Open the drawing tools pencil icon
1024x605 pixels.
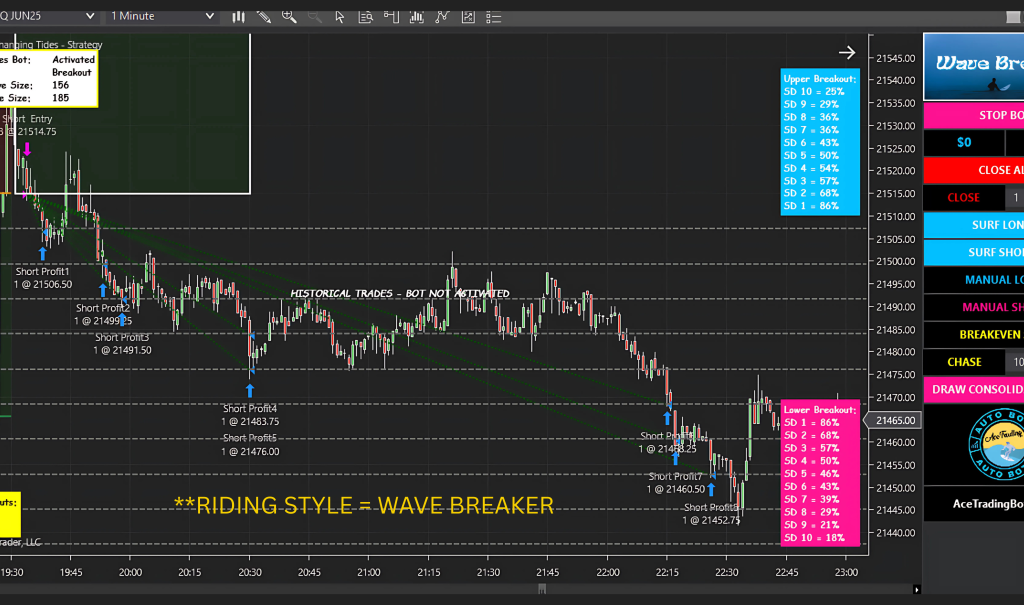(x=264, y=17)
